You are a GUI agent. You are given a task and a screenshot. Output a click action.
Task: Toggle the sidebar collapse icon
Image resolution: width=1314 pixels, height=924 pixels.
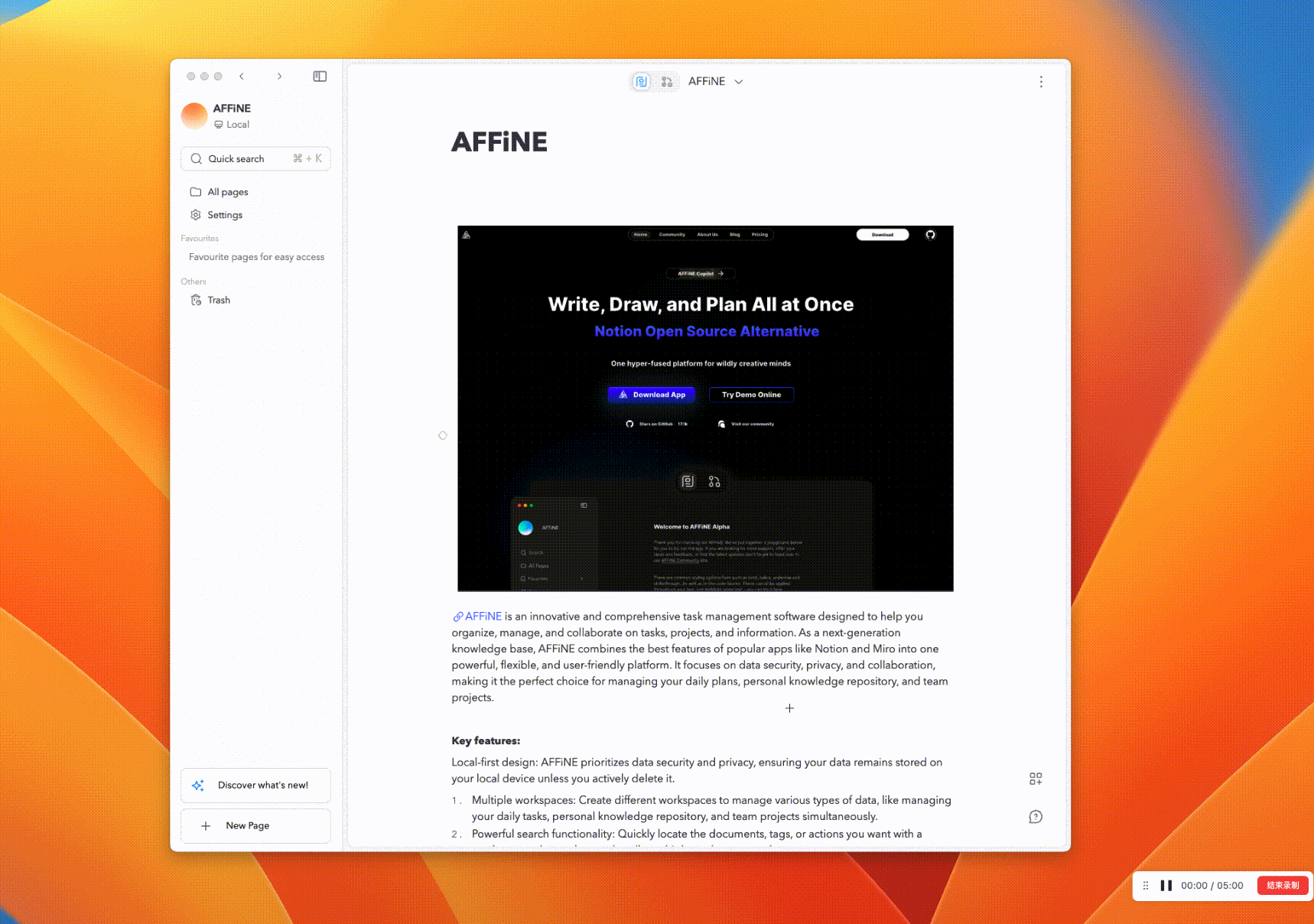pyautogui.click(x=320, y=76)
